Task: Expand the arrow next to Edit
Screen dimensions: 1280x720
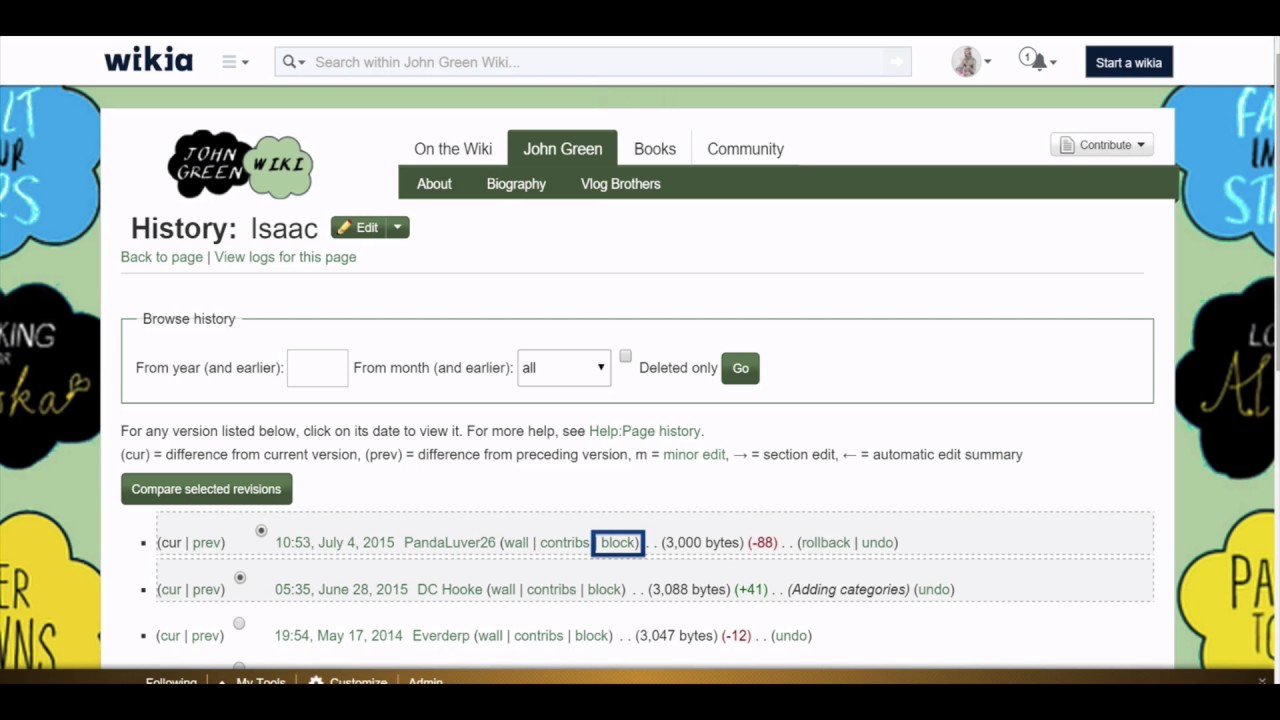Action: pos(398,228)
